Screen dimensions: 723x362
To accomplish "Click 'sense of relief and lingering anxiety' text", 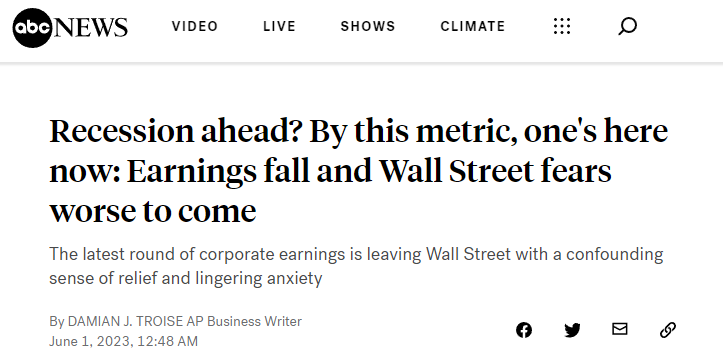I will click(x=185, y=279).
